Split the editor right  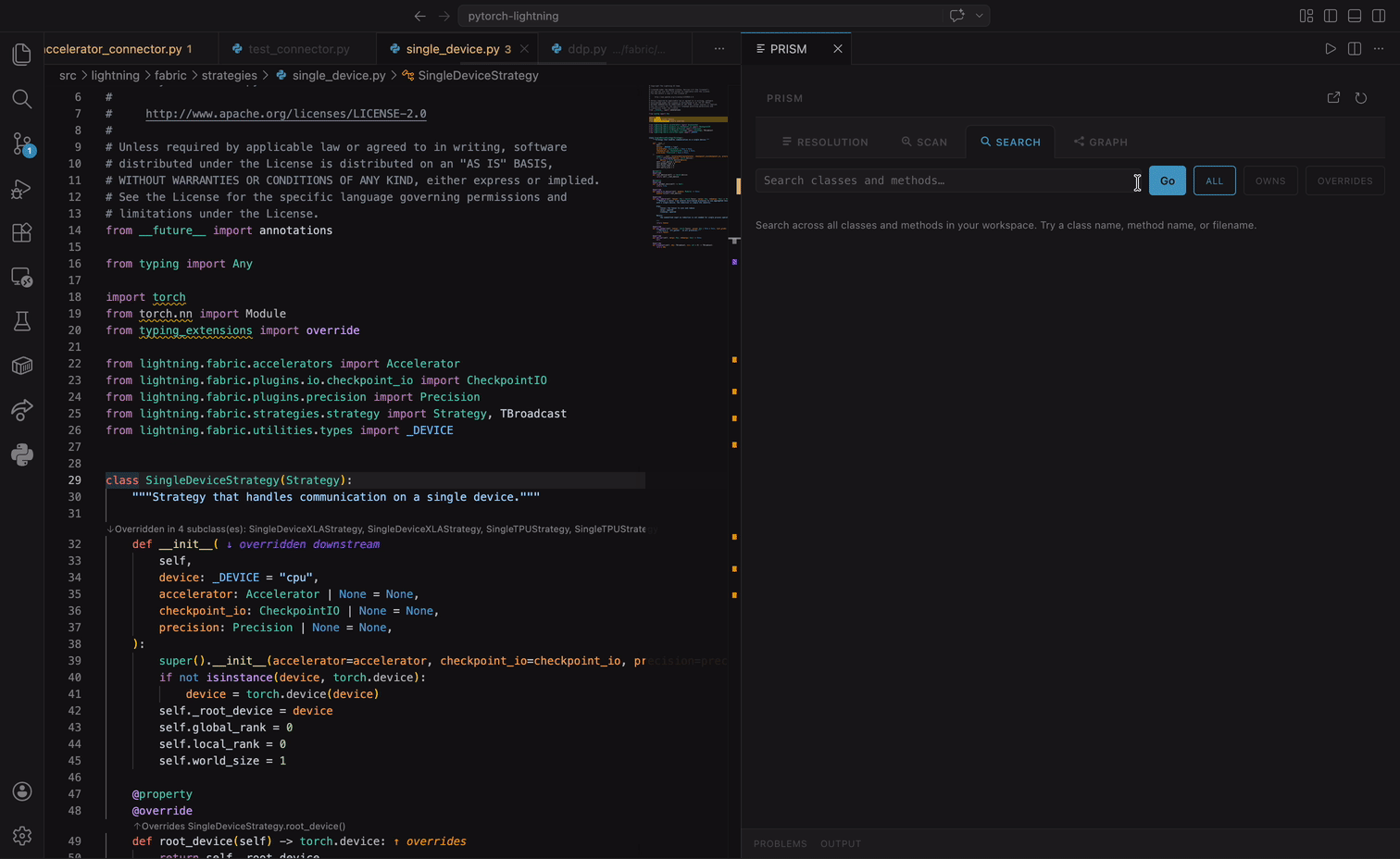tap(1355, 49)
